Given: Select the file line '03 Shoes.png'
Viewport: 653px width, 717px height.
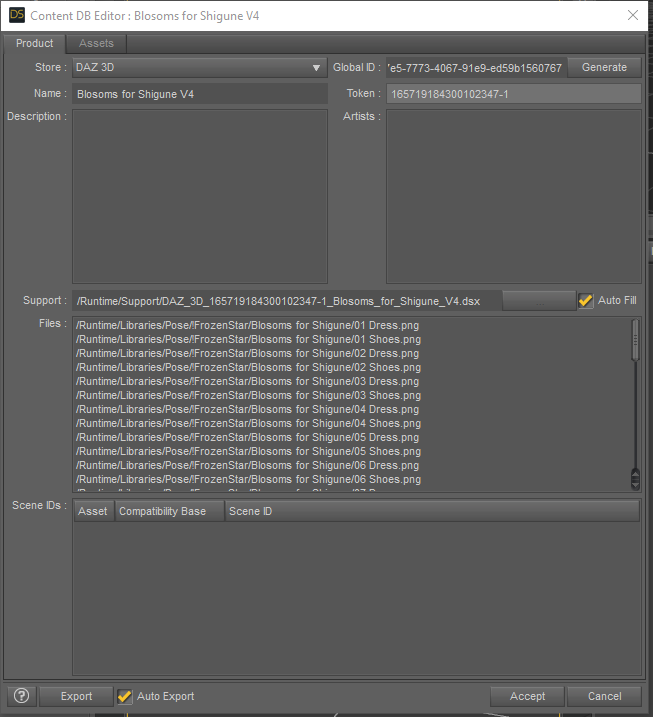Looking at the screenshot, I should click(x=248, y=395).
